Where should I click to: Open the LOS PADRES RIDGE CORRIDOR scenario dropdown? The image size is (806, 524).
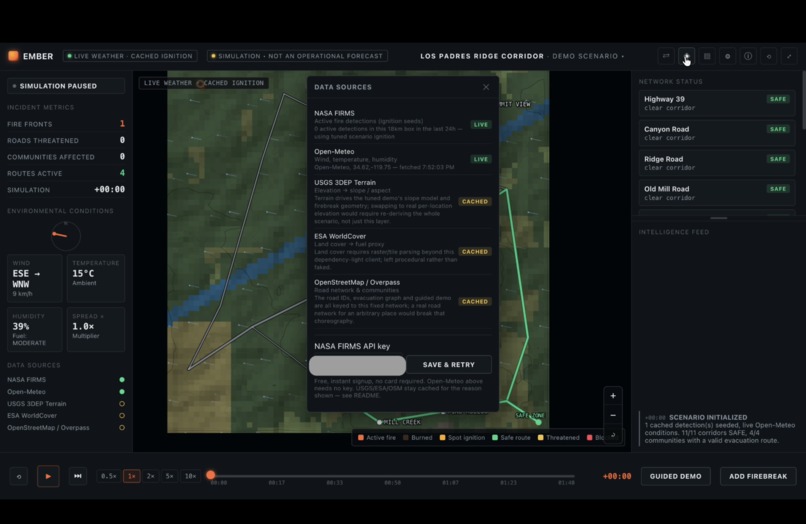point(522,56)
